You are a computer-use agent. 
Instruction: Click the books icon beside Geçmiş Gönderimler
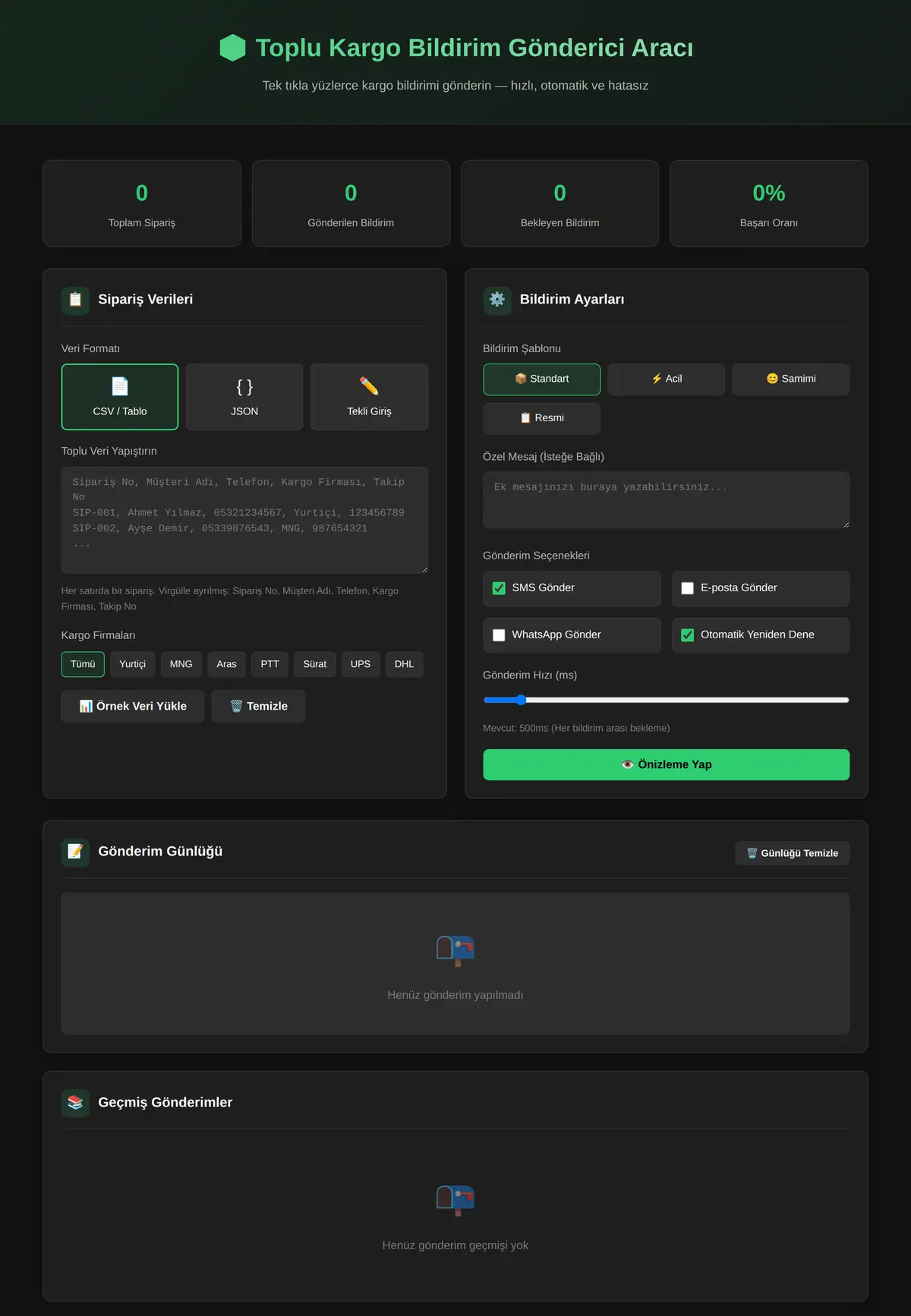(x=76, y=1103)
